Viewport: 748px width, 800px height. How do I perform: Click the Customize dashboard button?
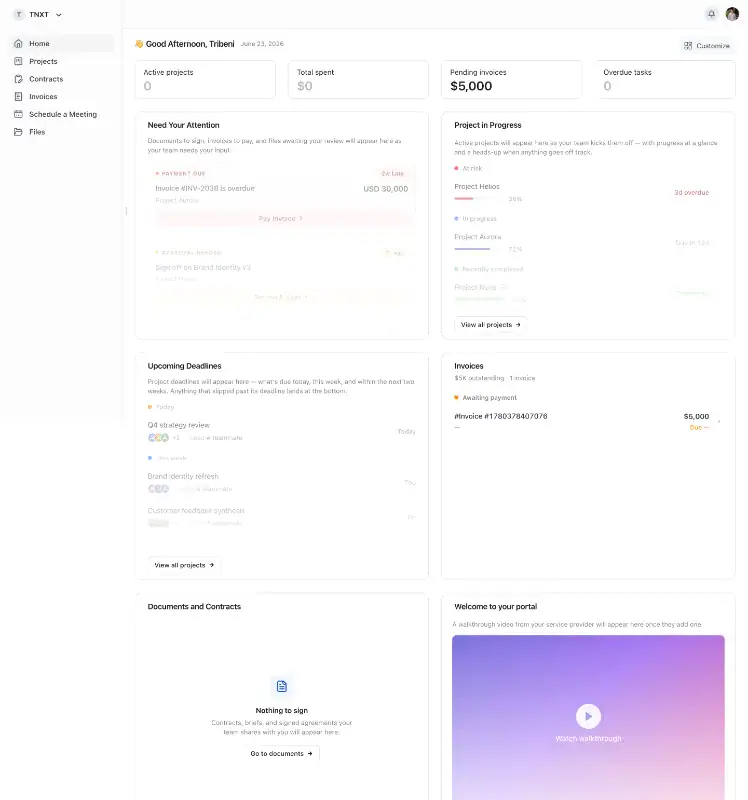[x=707, y=45]
